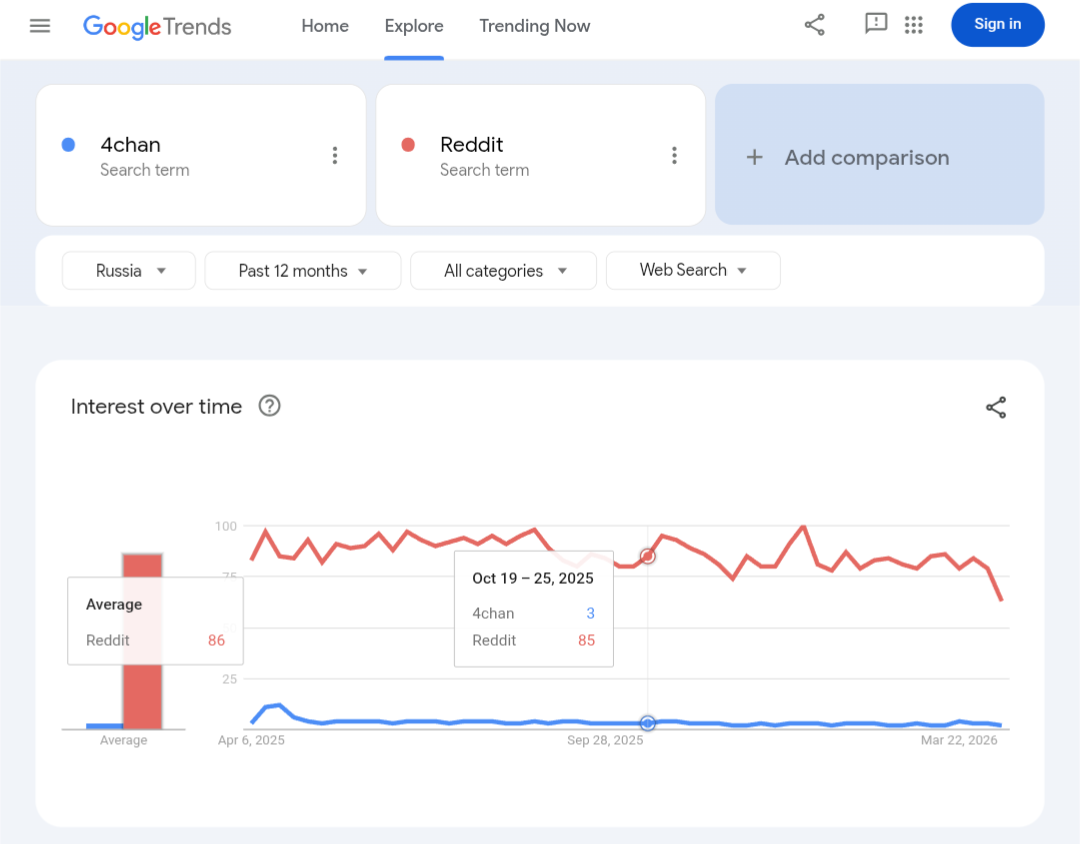This screenshot has height=844, width=1080.
Task: Open the send feedback icon
Action: point(875,24)
